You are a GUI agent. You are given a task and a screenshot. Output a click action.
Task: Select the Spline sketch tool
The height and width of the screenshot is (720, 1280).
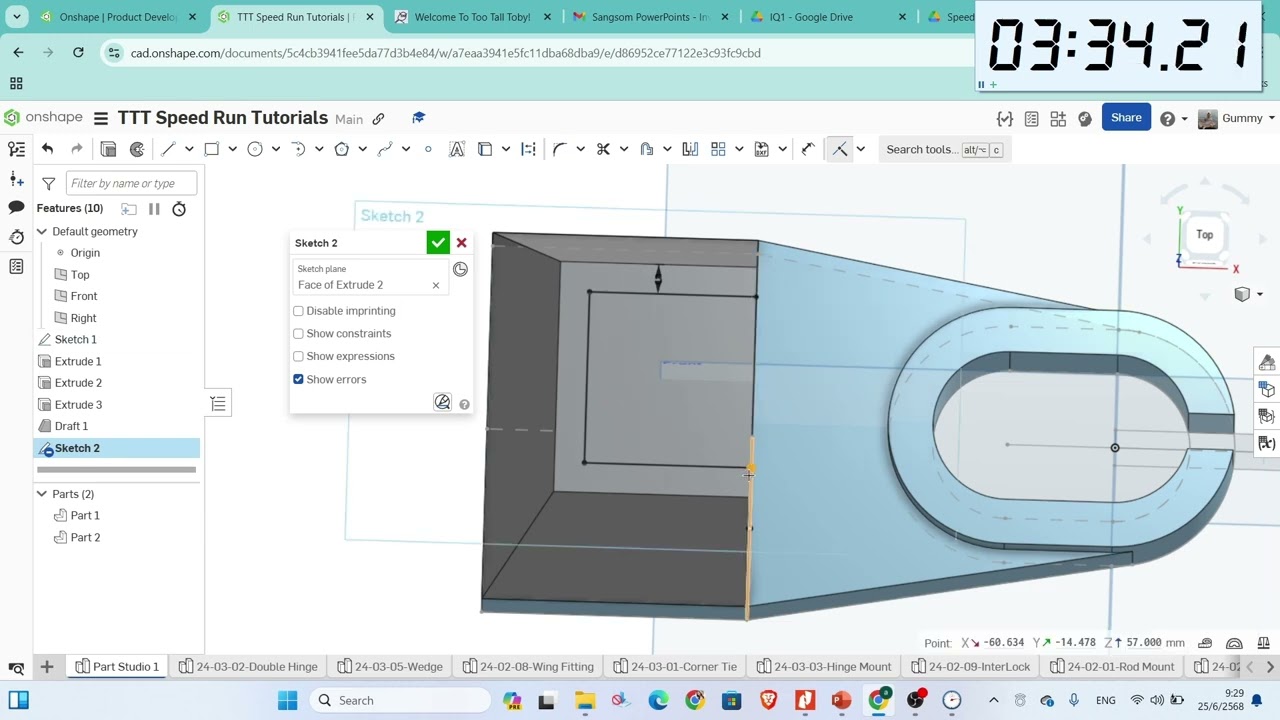click(x=385, y=149)
